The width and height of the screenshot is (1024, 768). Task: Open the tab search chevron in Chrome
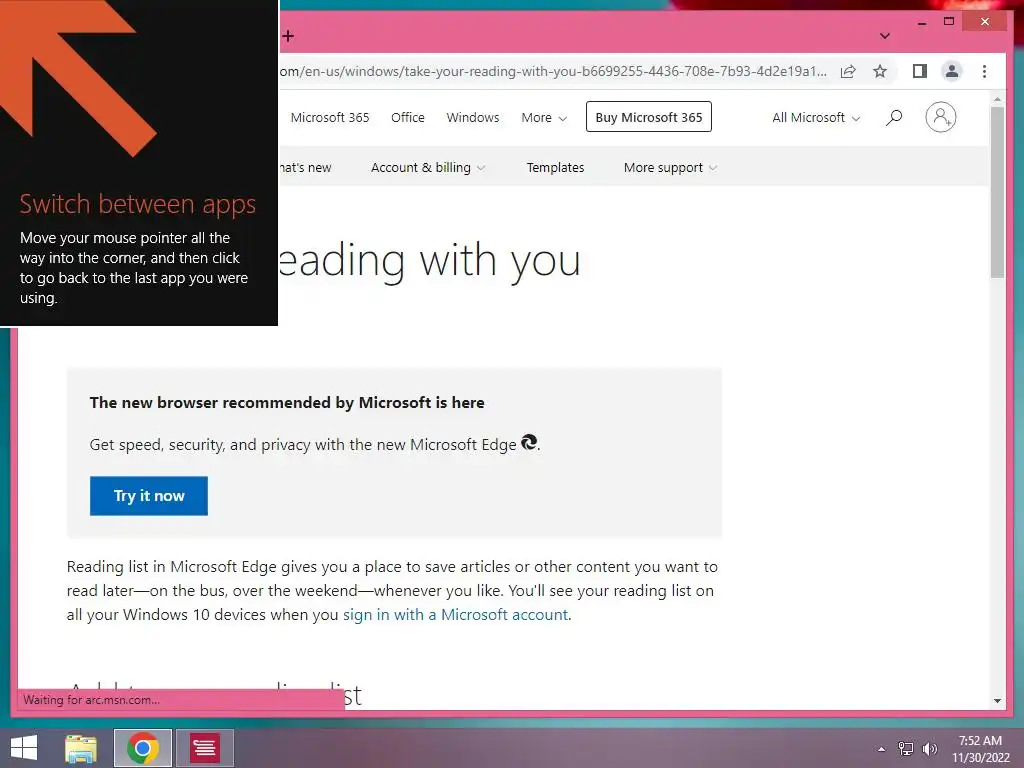(885, 36)
